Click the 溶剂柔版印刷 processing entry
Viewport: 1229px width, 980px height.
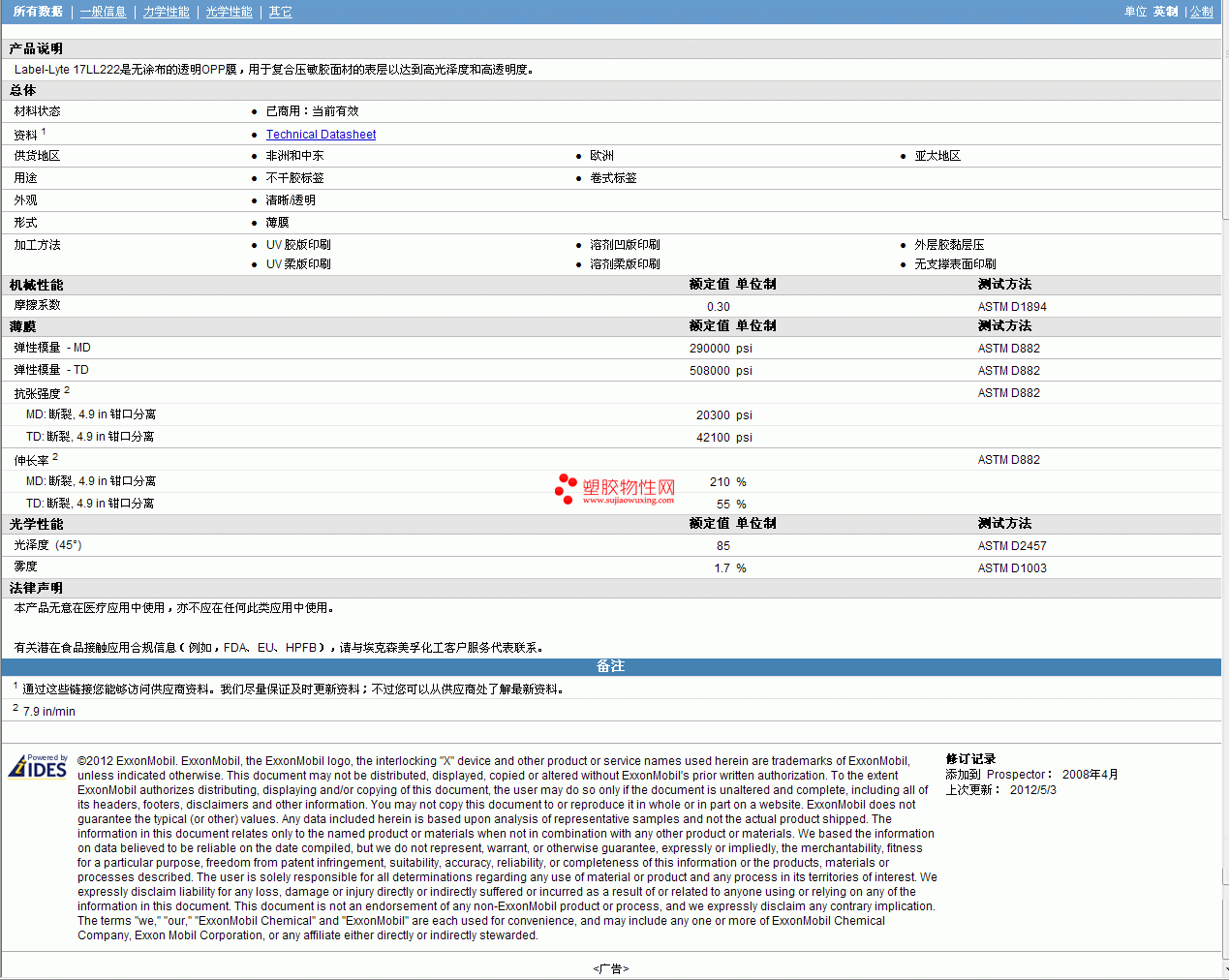coord(625,264)
